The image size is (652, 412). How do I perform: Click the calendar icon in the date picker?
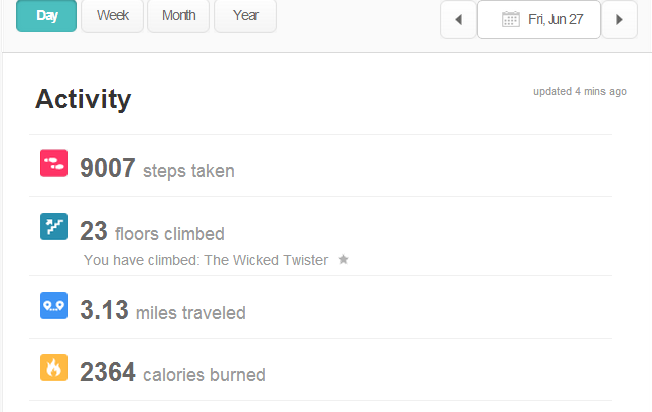click(x=510, y=19)
